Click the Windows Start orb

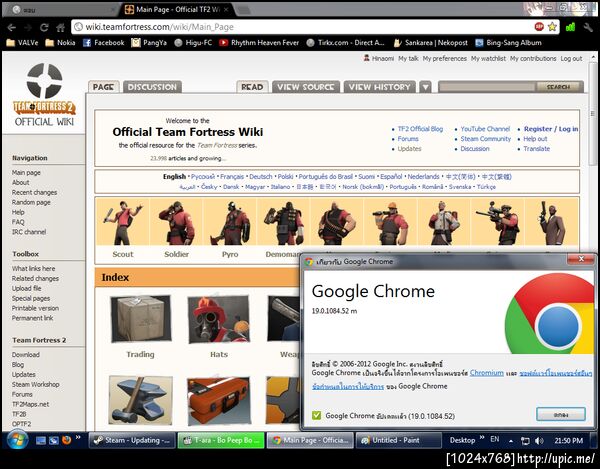tap(17, 440)
